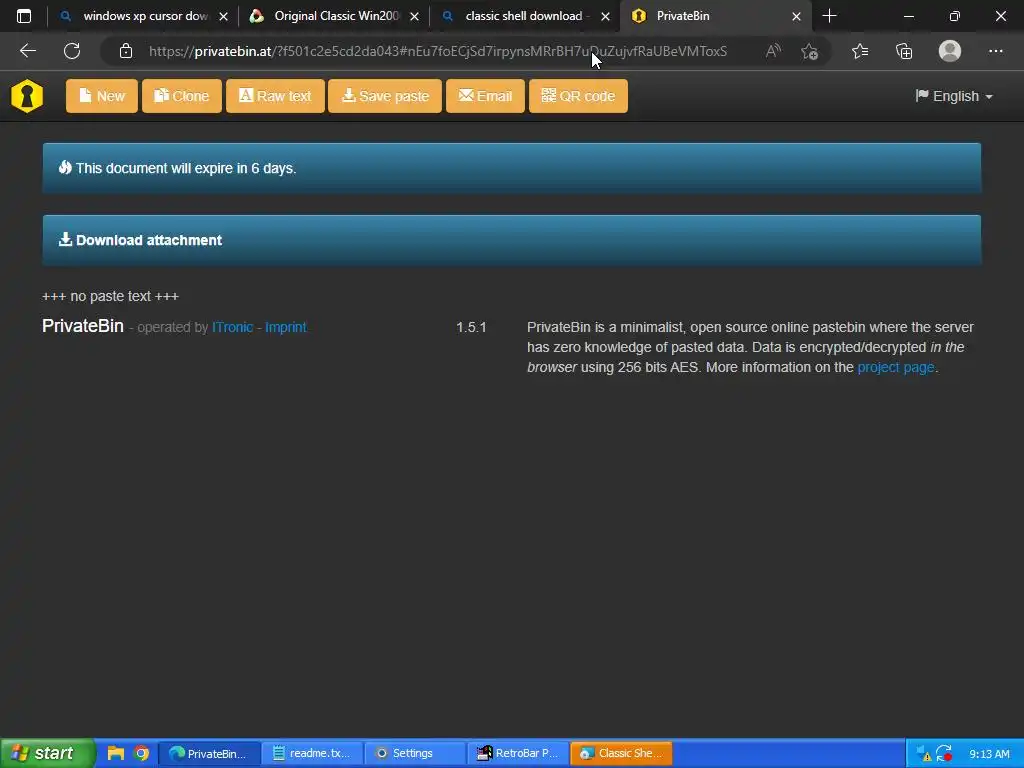This screenshot has width=1024, height=768.
Task: Click the sync update tray icon
Action: (x=944, y=754)
